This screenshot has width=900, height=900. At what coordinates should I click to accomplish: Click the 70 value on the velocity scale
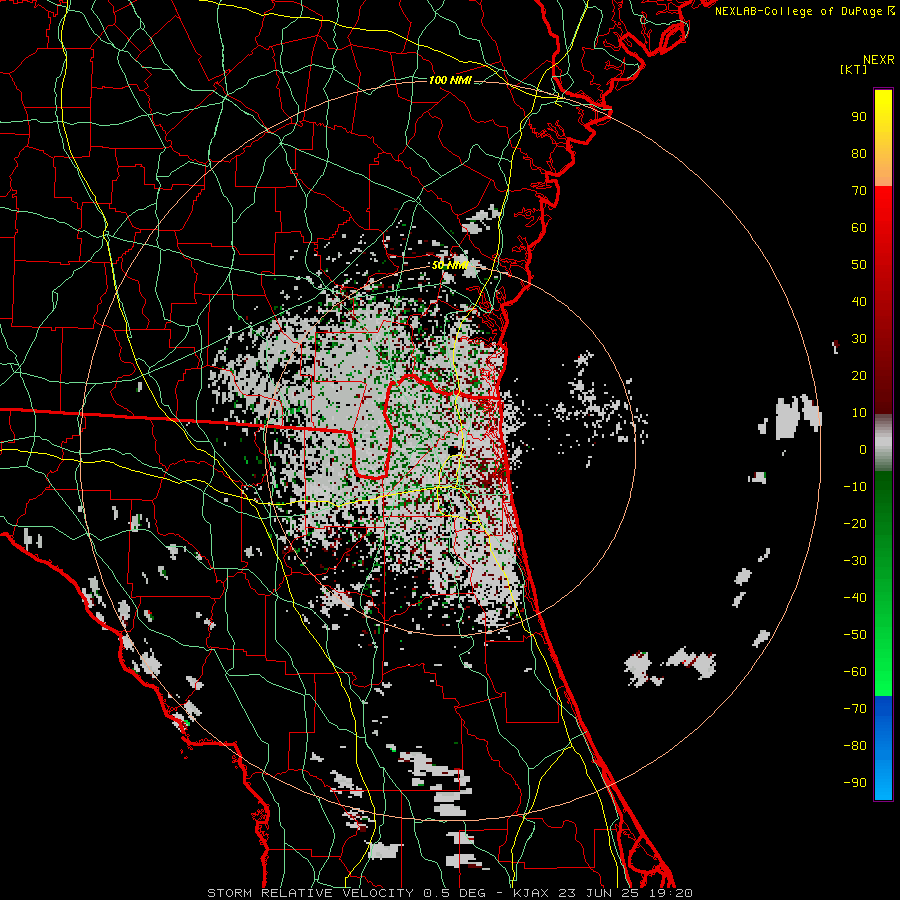pyautogui.click(x=859, y=191)
